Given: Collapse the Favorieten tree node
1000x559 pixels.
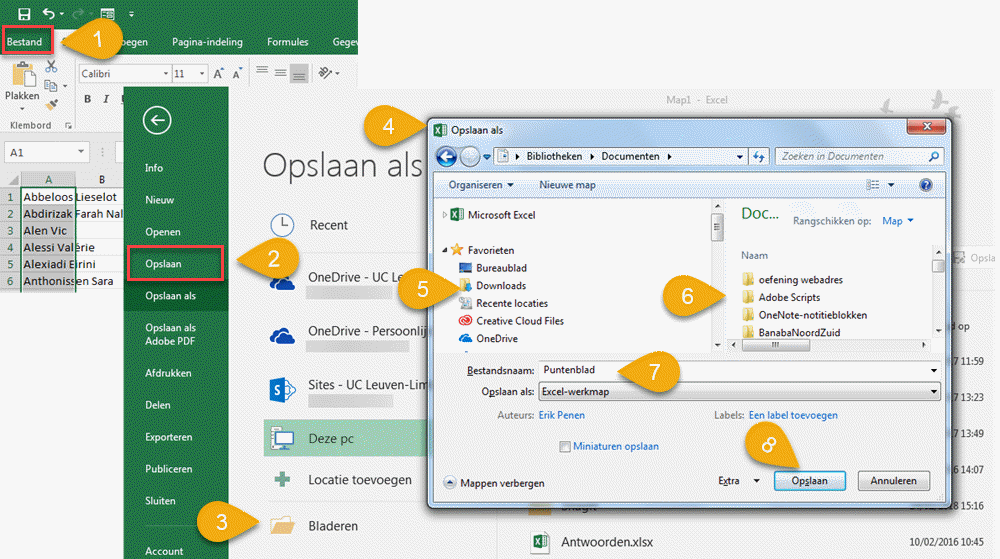Looking at the screenshot, I should (445, 250).
